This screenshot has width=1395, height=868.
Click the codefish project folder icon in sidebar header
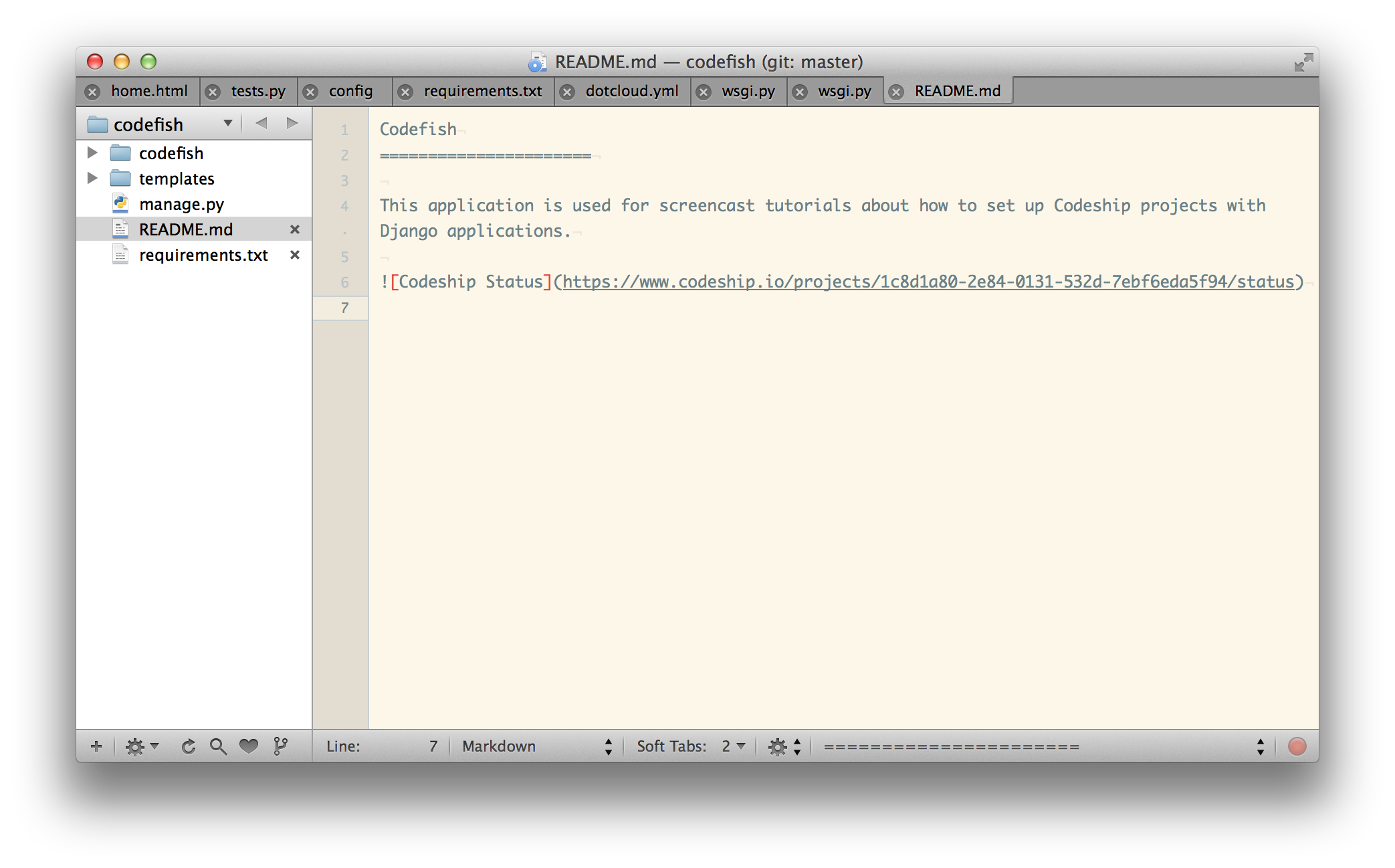(x=98, y=124)
